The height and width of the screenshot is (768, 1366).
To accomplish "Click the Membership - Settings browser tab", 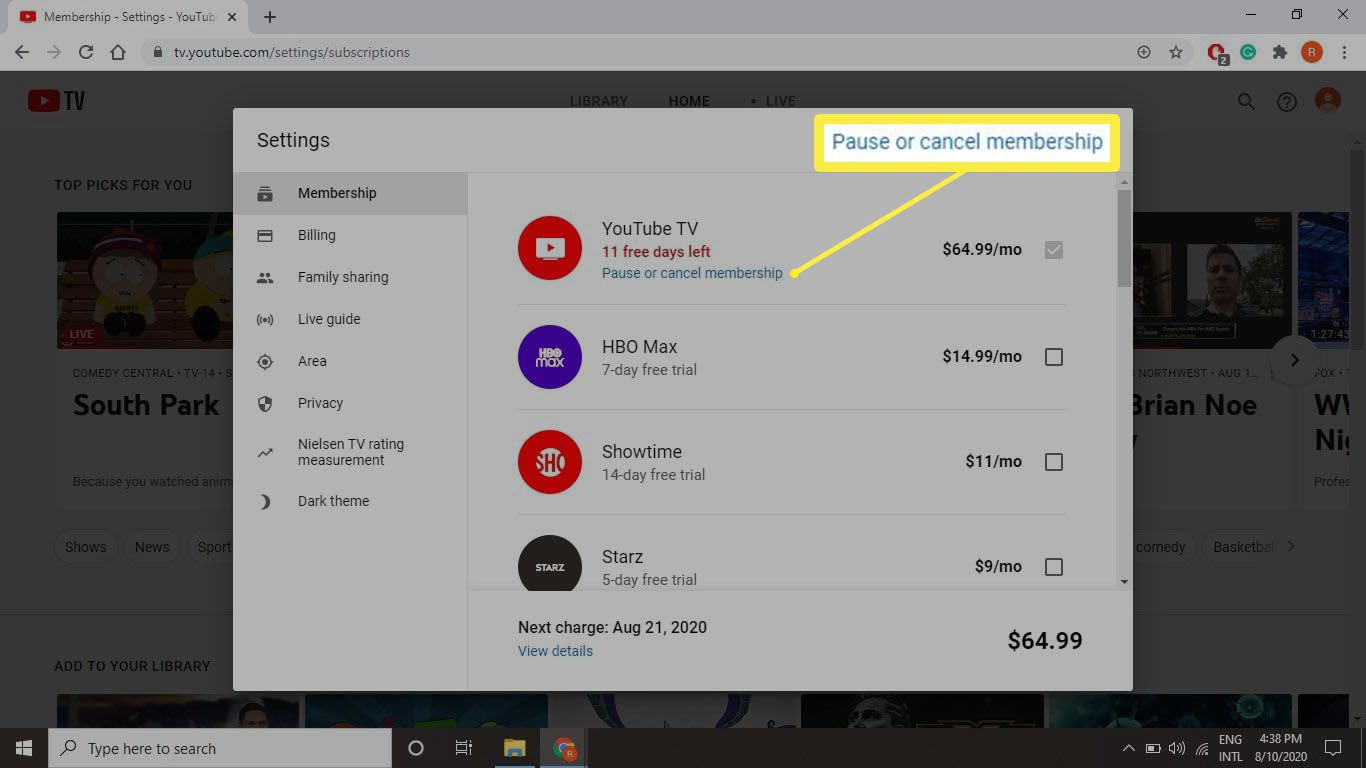I will coord(128,17).
